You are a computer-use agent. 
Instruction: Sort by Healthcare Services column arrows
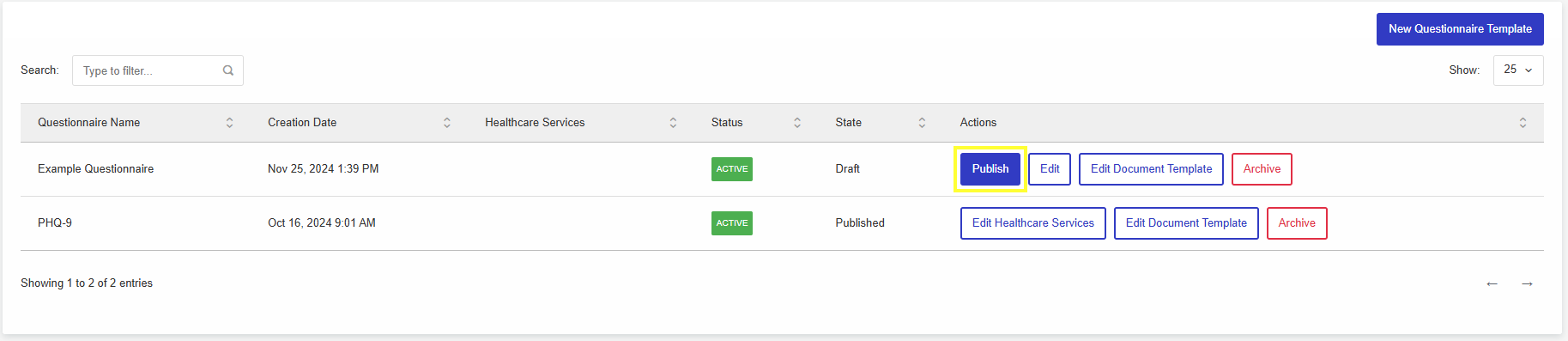(673, 123)
